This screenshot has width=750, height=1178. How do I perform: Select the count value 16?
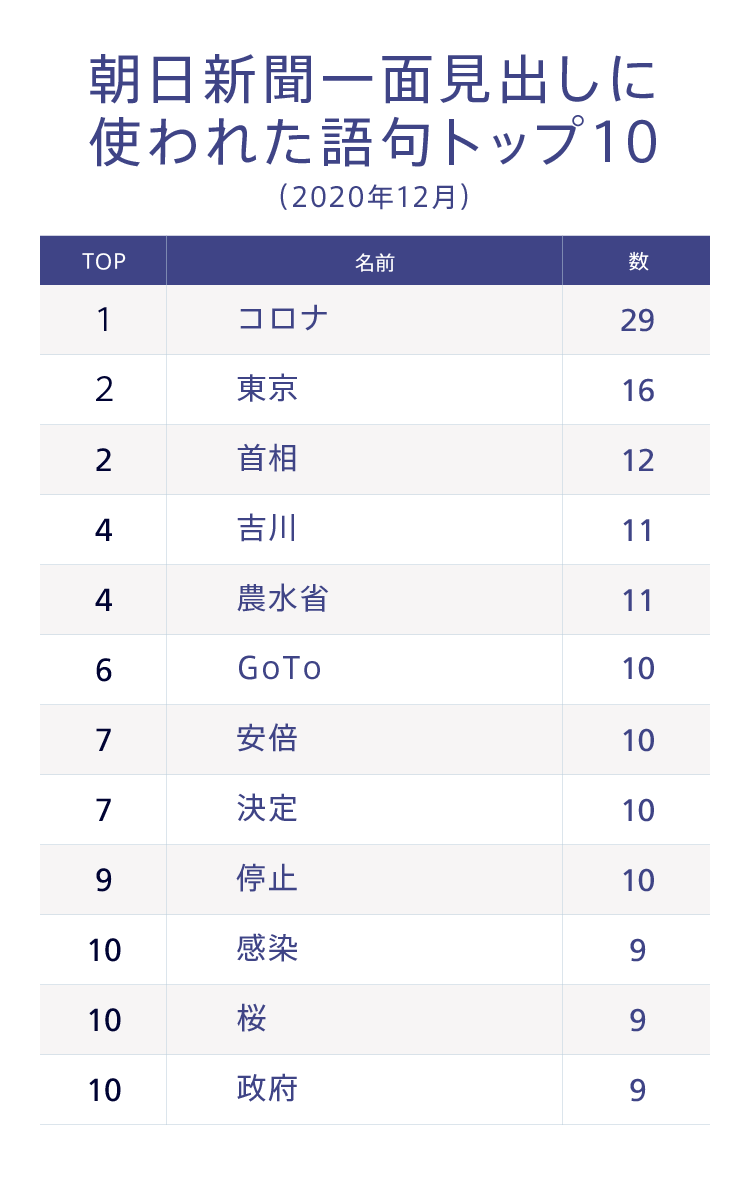(x=638, y=390)
